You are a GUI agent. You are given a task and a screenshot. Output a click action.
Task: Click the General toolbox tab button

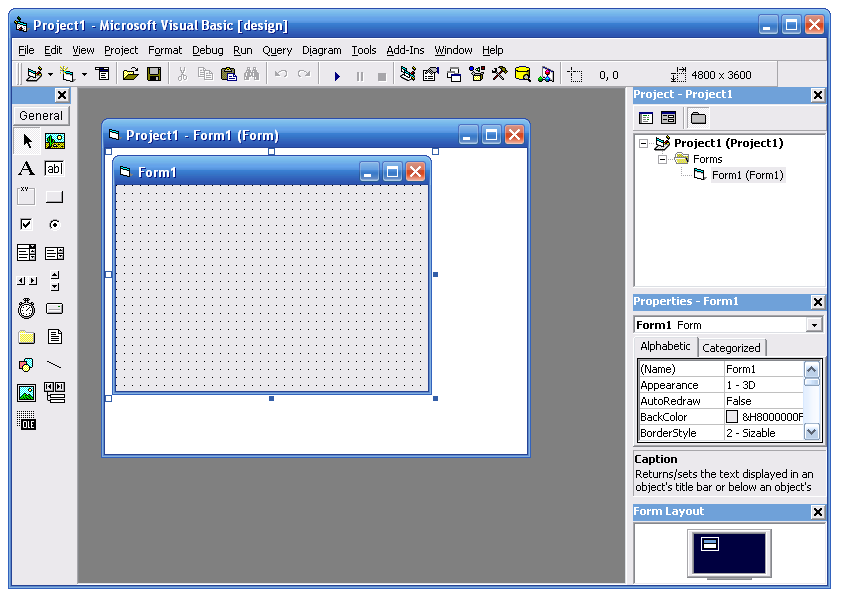[x=41, y=115]
